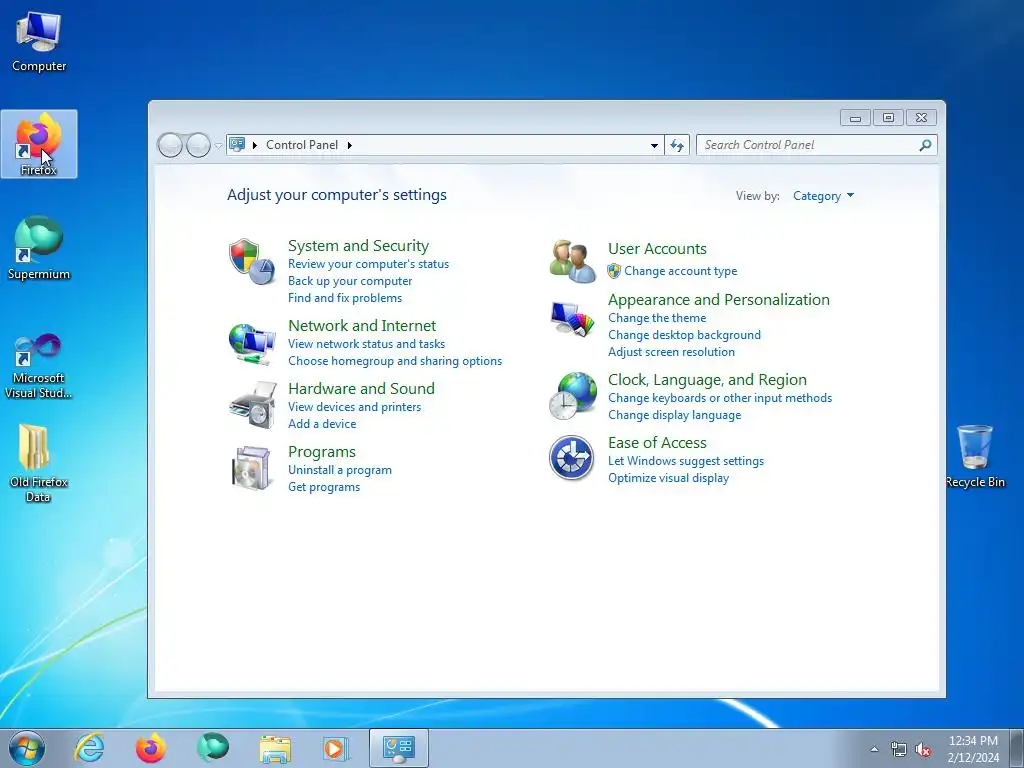Open the Network and Internet globe icon
This screenshot has height=768, width=1024.
tap(251, 343)
